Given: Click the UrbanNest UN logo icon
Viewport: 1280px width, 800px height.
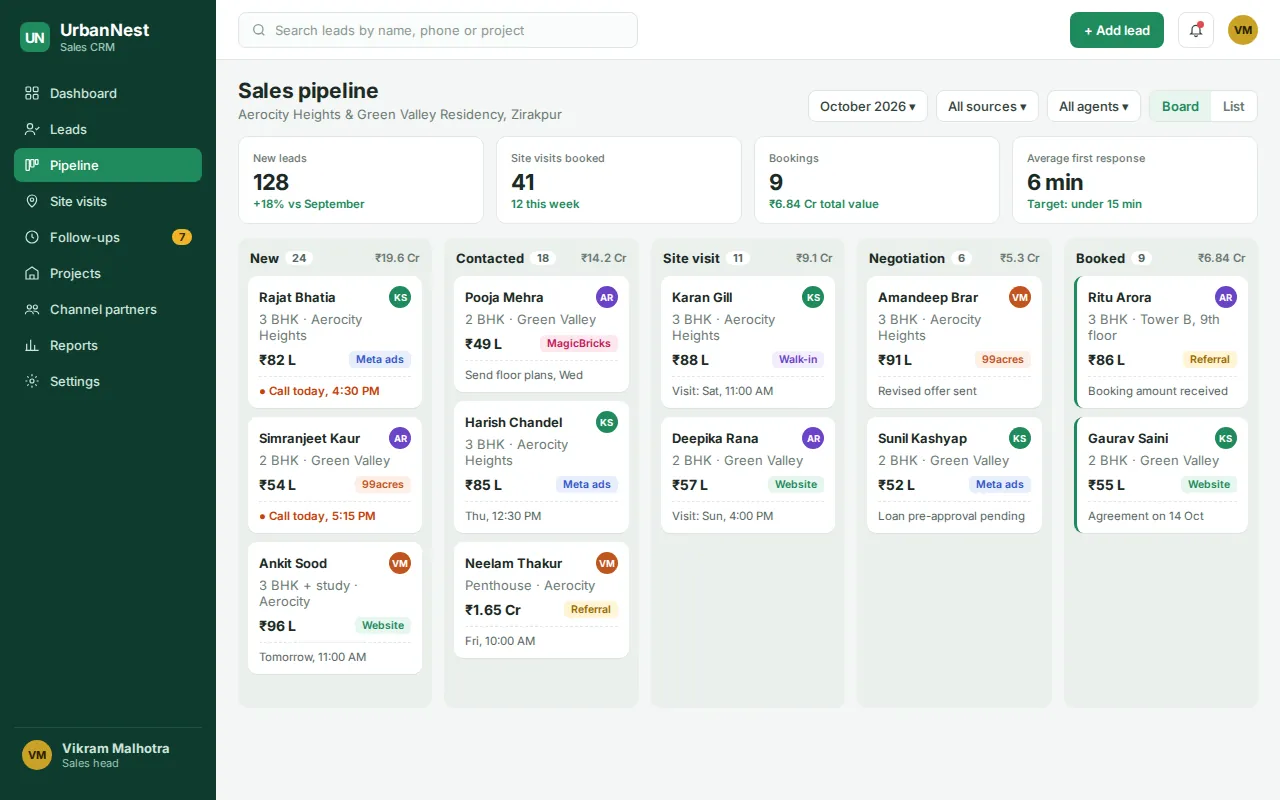Looking at the screenshot, I should pos(35,37).
